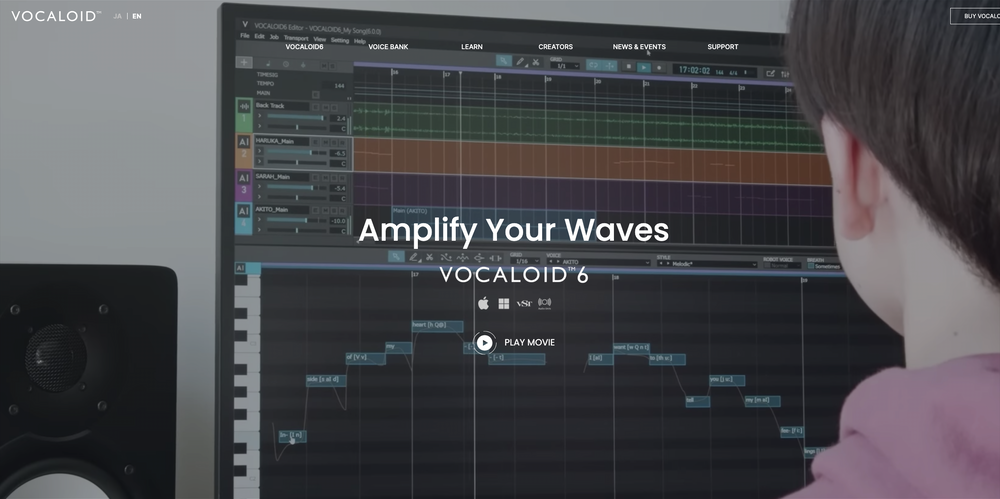Viewport: 1000px width, 499px height.
Task: Open the SUPPORT page link
Action: 722,47
